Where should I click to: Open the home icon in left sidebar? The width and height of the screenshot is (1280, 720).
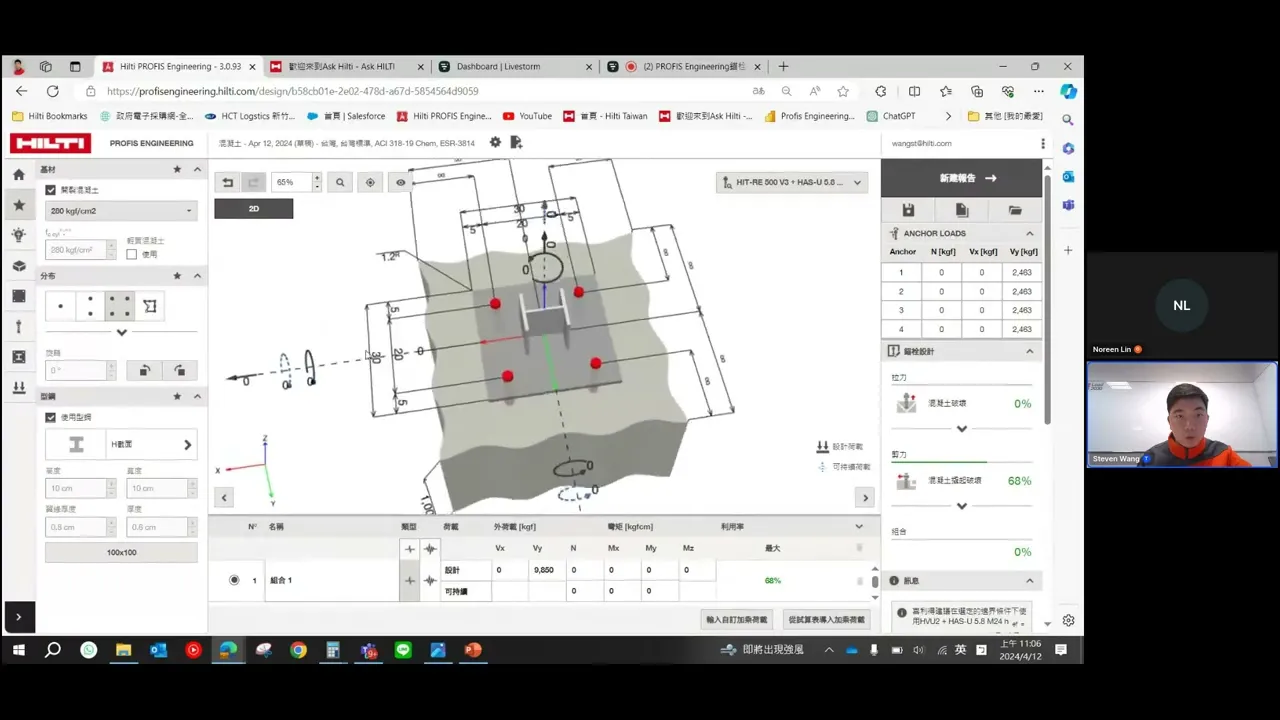pos(18,175)
